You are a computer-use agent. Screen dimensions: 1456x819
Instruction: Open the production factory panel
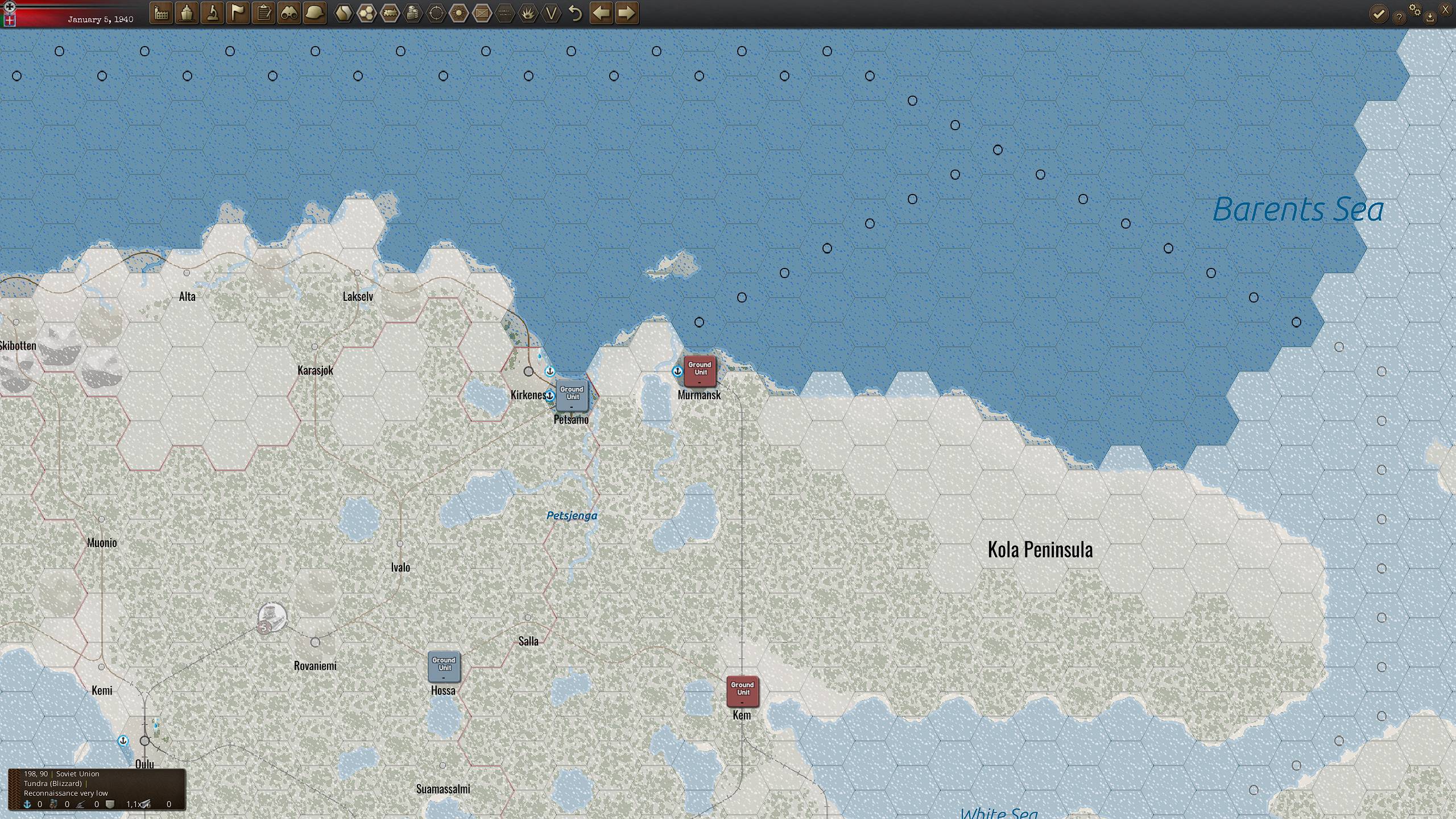coord(162,13)
